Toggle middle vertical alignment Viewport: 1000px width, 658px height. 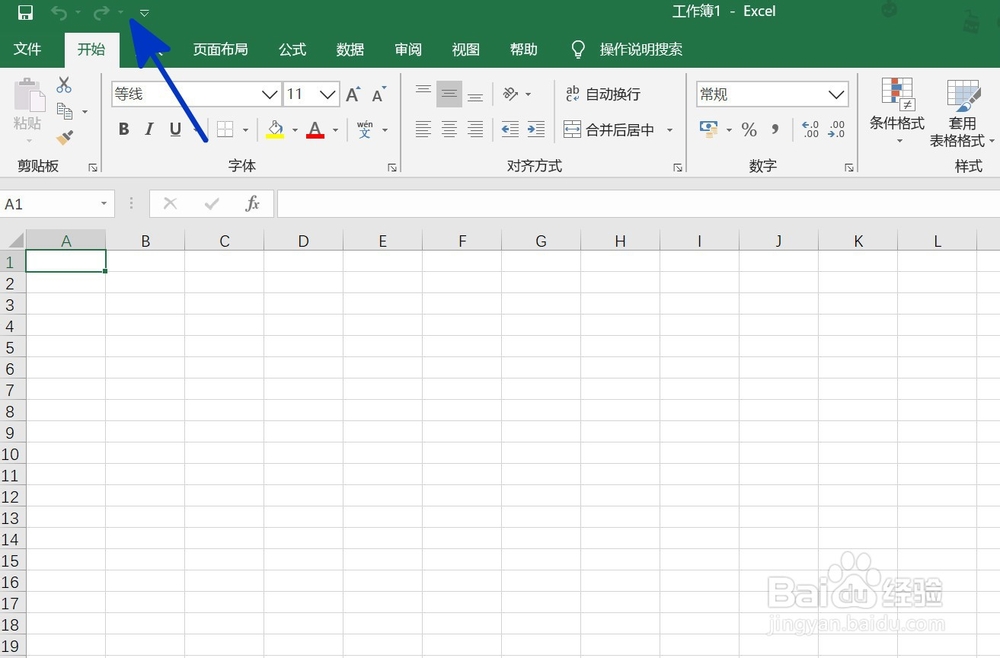pos(449,94)
